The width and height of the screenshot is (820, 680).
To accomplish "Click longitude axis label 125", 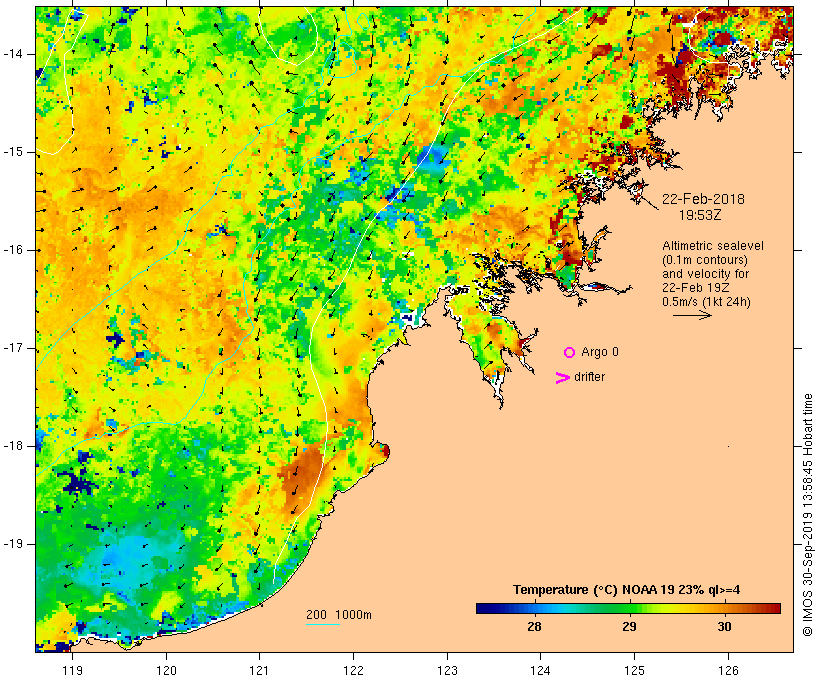I will pyautogui.click(x=634, y=670).
